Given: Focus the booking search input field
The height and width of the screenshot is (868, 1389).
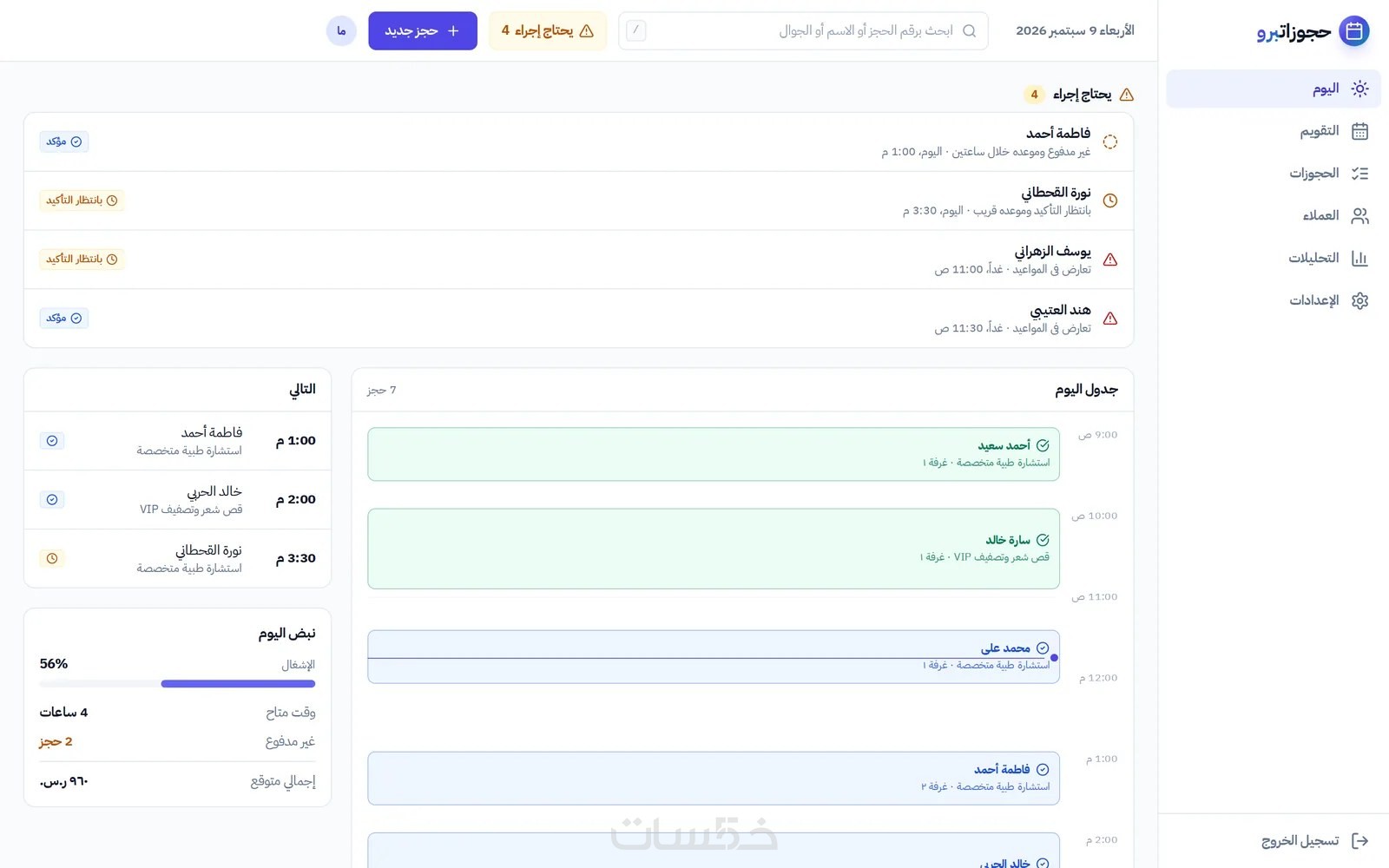Looking at the screenshot, I should pos(803,31).
